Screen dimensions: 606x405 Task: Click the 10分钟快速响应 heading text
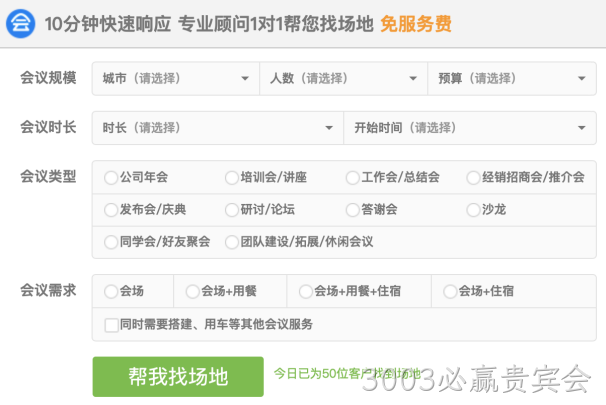point(107,24)
